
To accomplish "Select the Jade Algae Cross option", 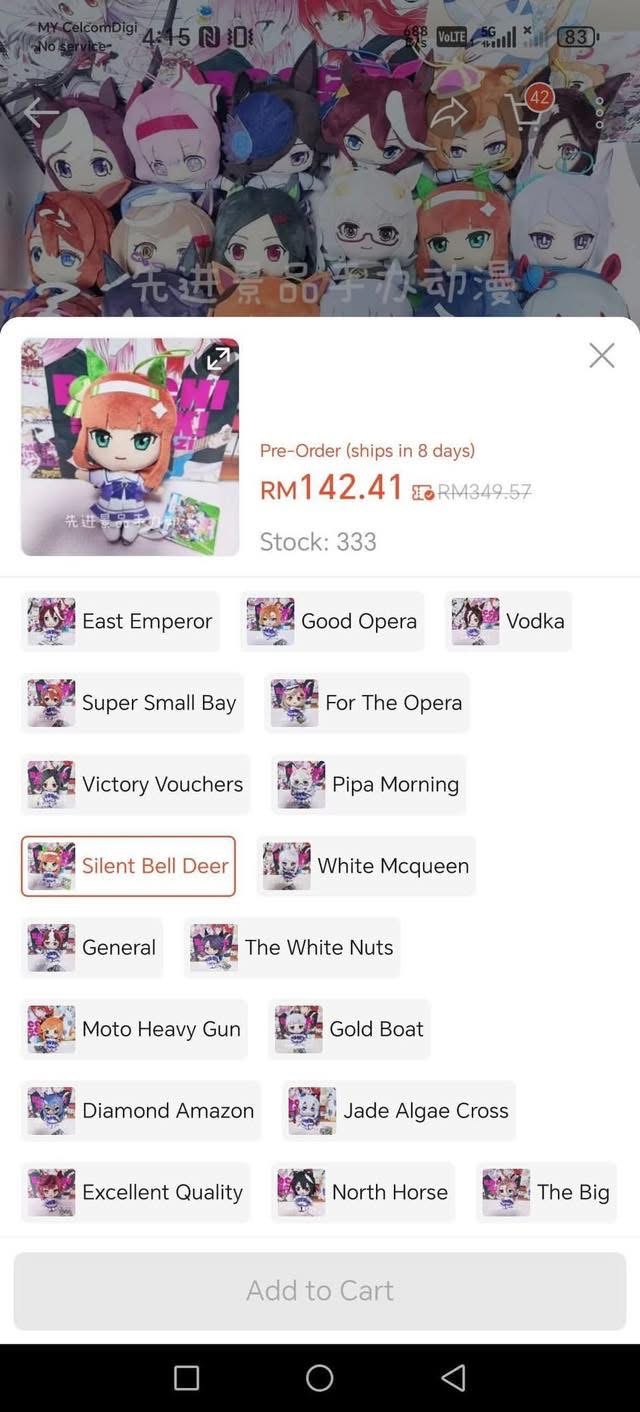I will tap(399, 1111).
